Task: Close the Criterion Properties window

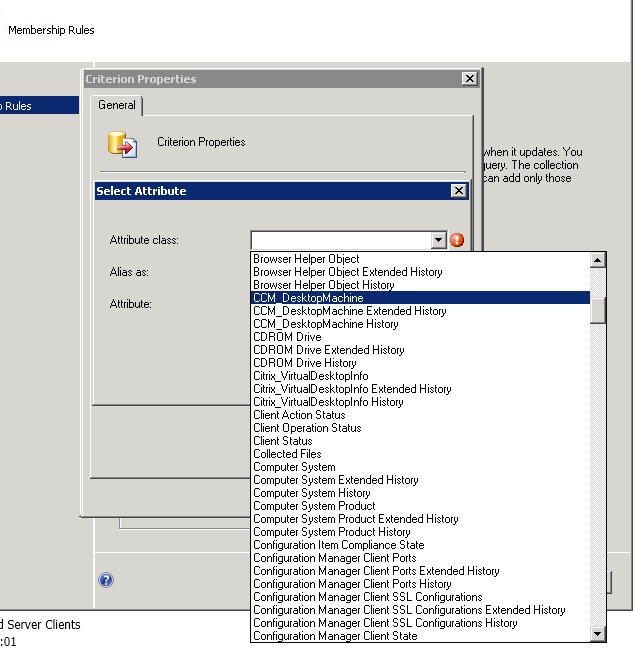Action: click(470, 79)
